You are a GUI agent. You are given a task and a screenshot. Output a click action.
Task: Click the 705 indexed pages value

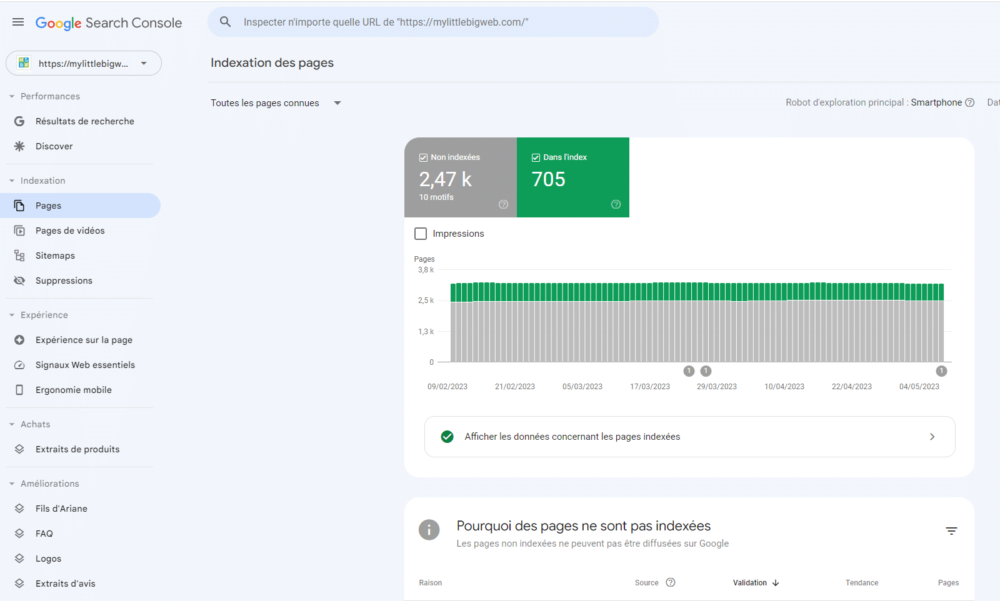click(x=548, y=179)
